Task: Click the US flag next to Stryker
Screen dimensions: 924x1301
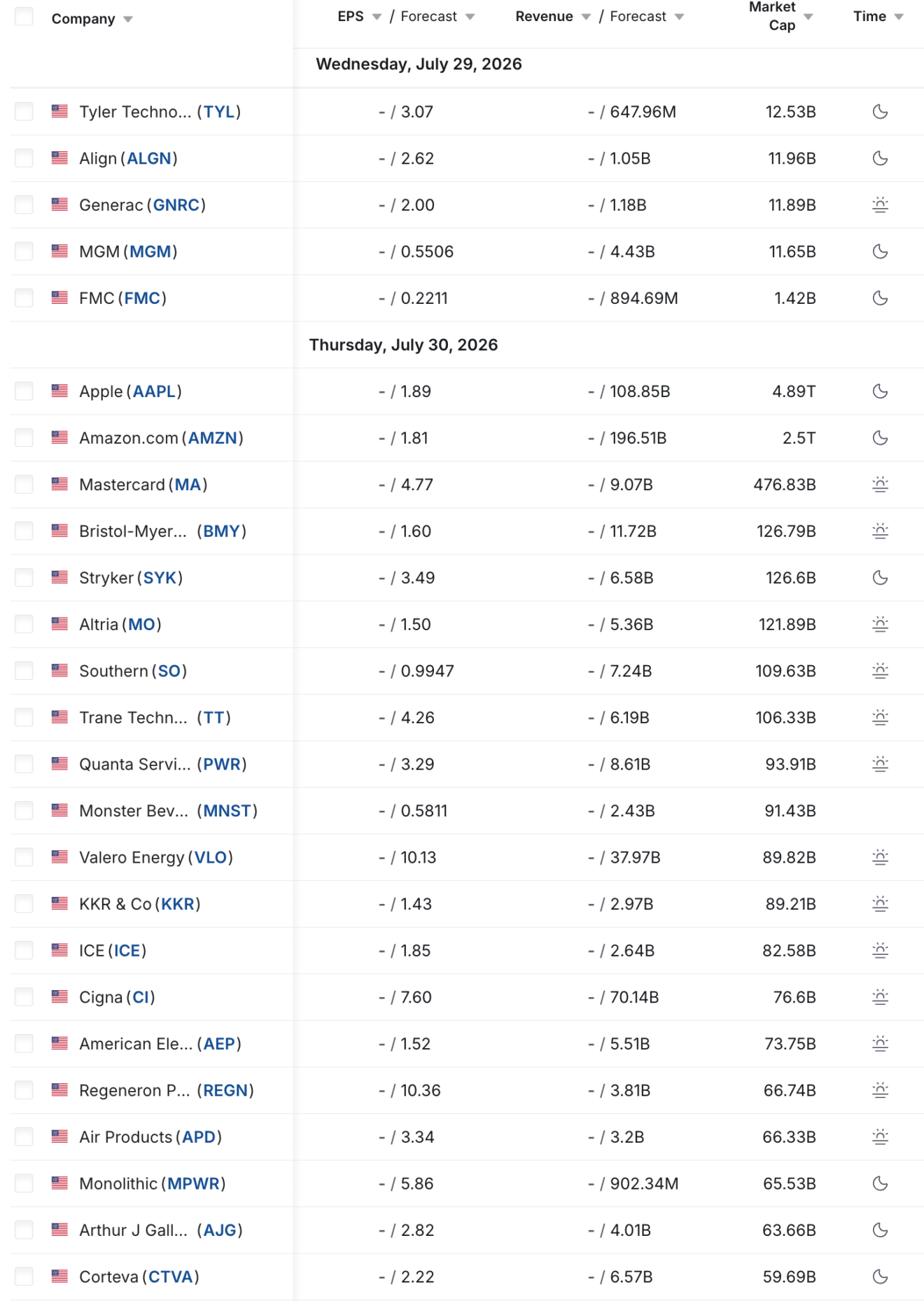Action: (59, 578)
